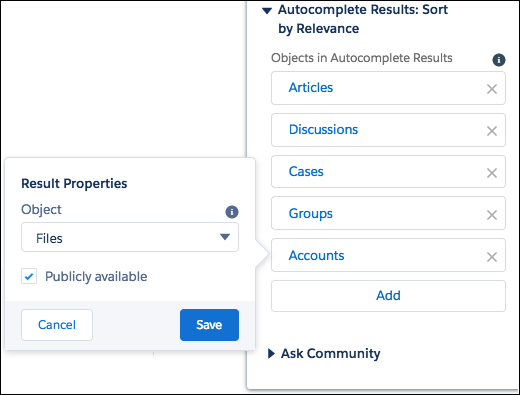The height and width of the screenshot is (395, 520).
Task: Click the Add button for objects
Action: pos(388,296)
